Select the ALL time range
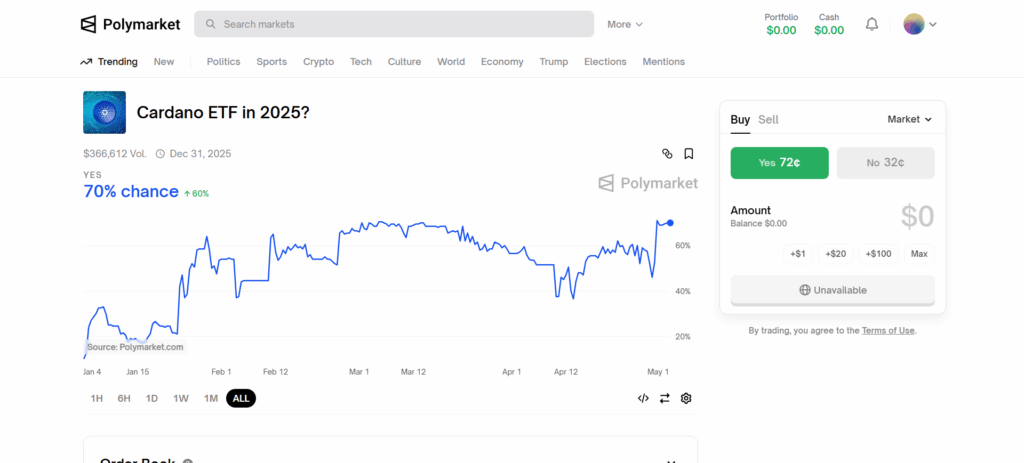1024x463 pixels. point(241,398)
